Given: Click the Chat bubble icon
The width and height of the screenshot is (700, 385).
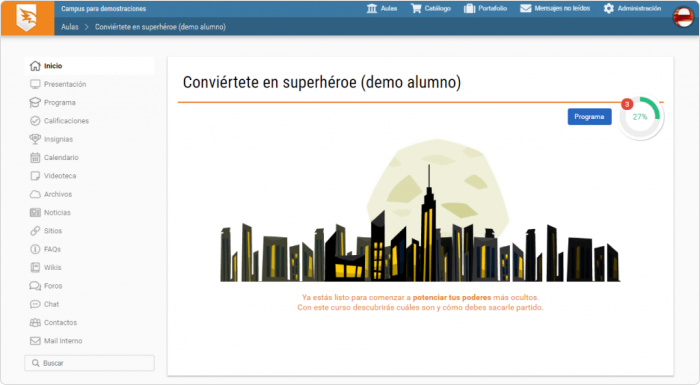Looking at the screenshot, I should (35, 304).
